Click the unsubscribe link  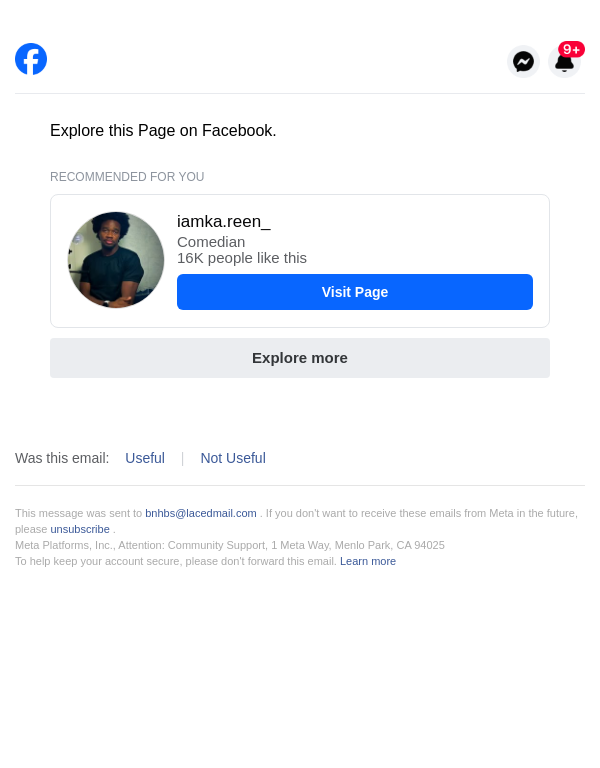click(x=80, y=529)
